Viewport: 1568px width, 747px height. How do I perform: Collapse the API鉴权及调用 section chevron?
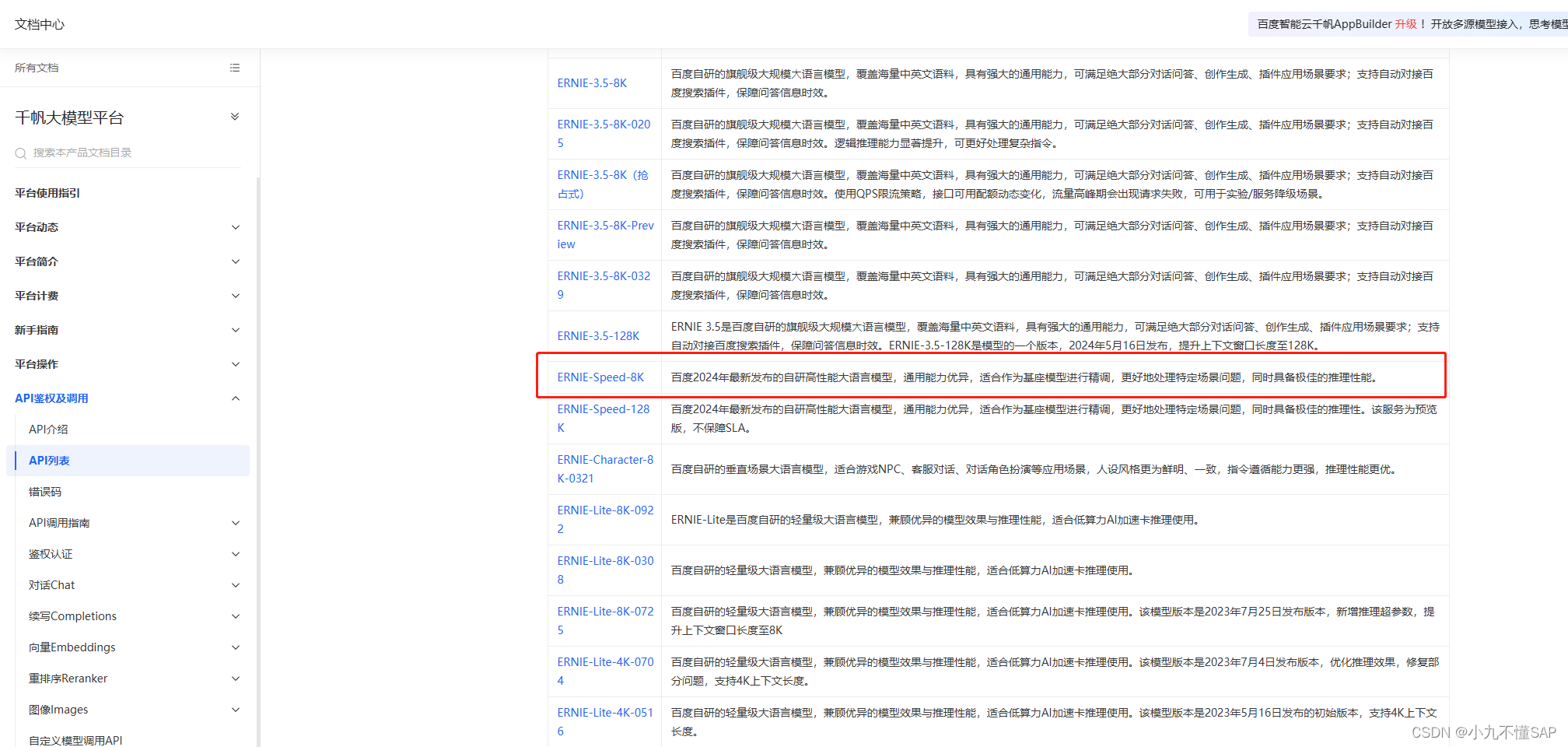[x=236, y=398]
